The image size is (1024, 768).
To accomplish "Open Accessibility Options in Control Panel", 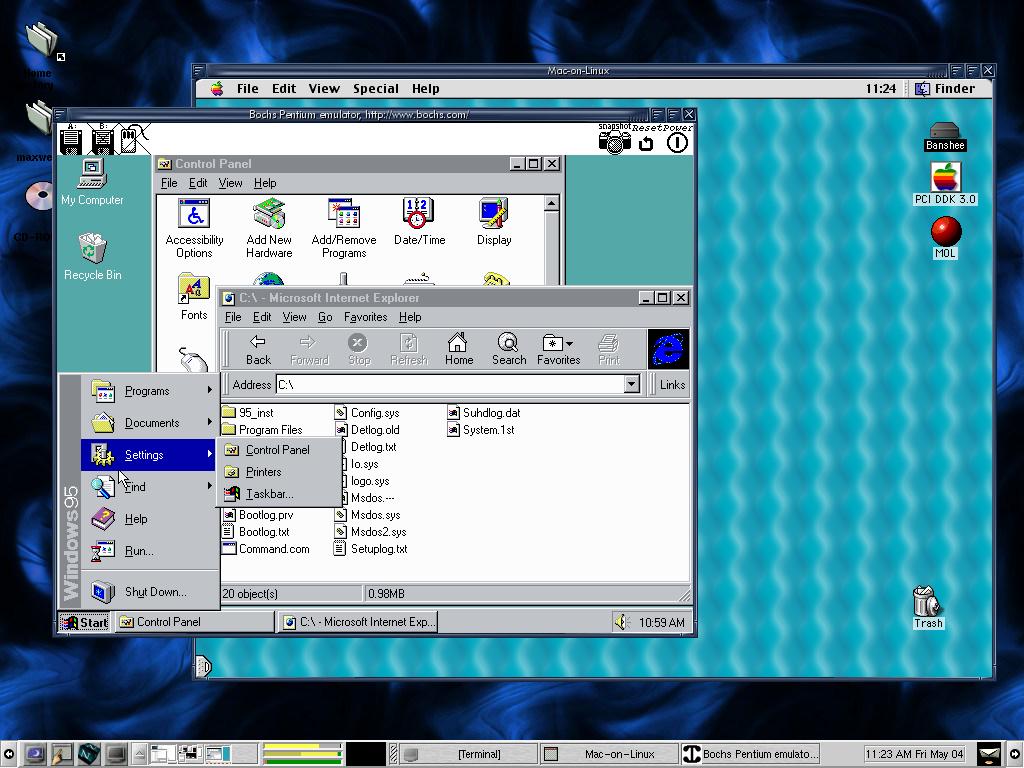I will click(x=194, y=228).
